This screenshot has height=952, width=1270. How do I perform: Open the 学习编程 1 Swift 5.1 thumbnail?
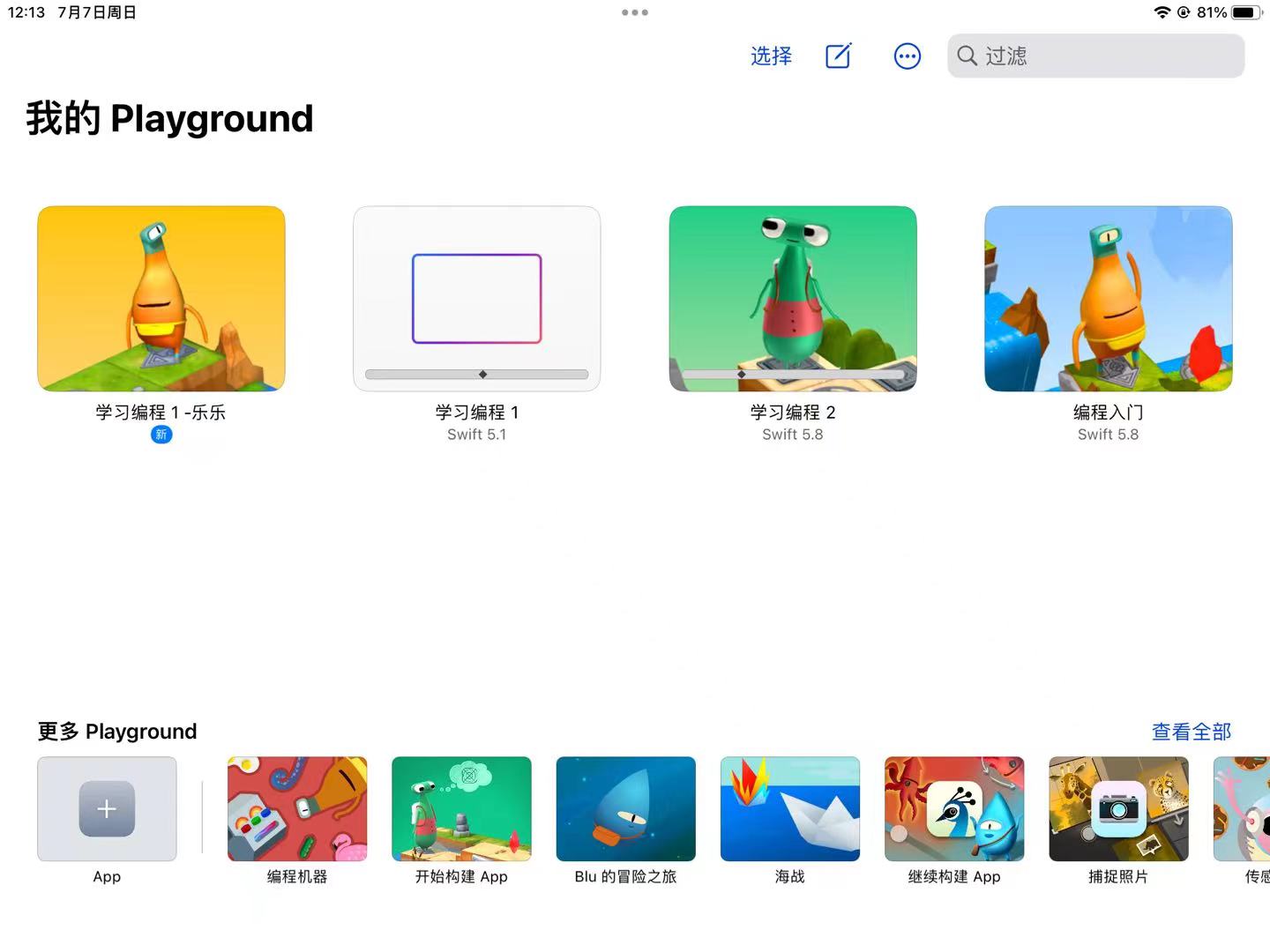(477, 299)
